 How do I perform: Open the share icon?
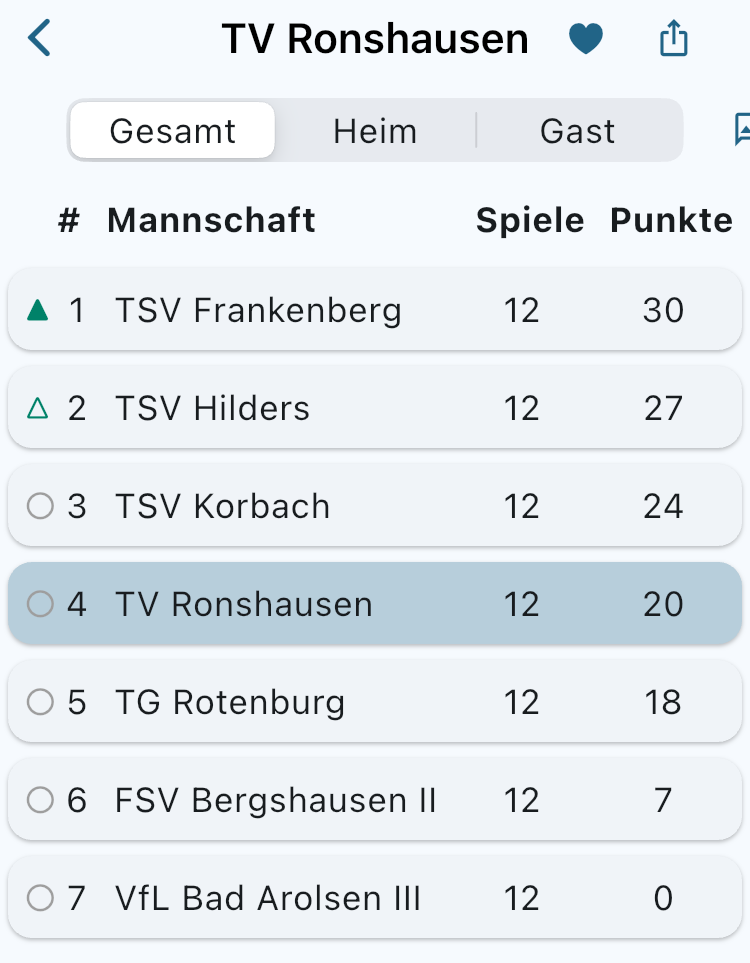click(x=674, y=39)
